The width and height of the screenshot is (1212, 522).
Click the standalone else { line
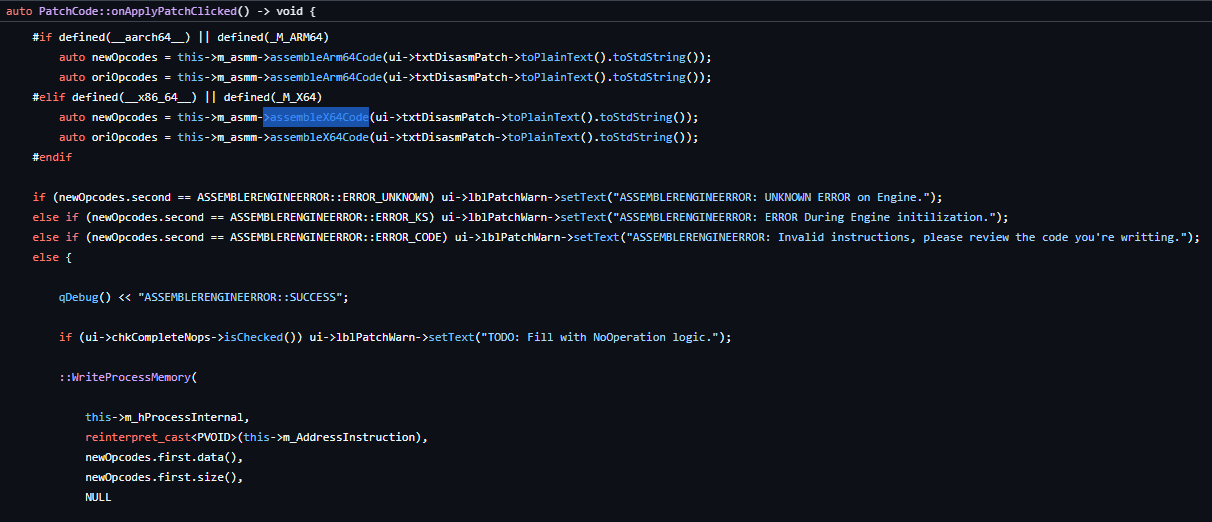click(52, 257)
